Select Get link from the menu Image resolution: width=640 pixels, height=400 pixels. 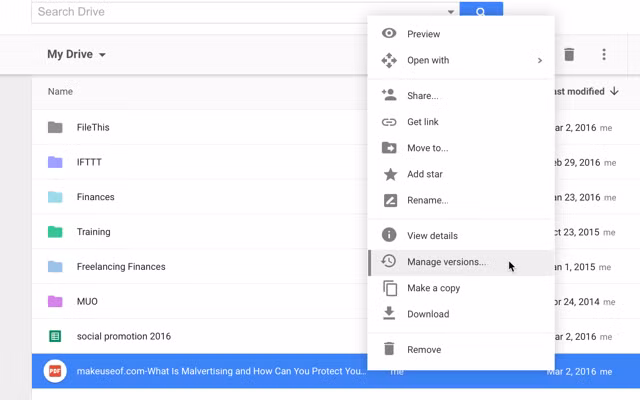pos(422,122)
